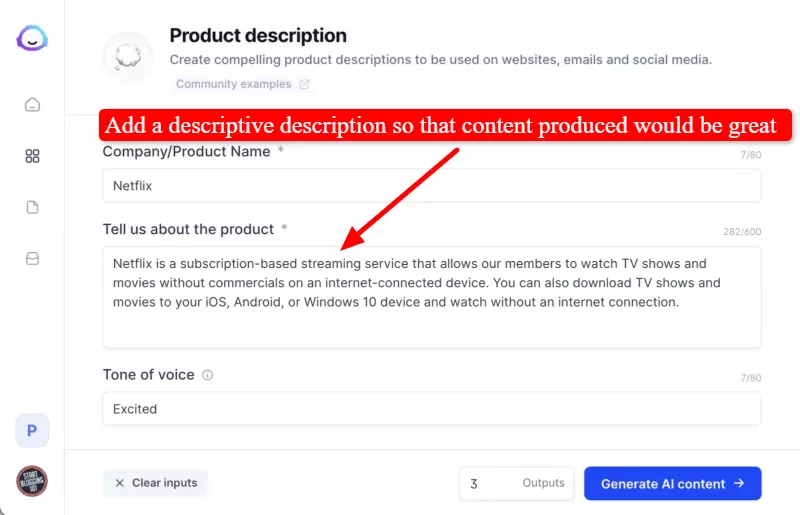Image resolution: width=800 pixels, height=515 pixels.
Task: Click the 7/80 counter above the Excited field
Action: point(751,378)
